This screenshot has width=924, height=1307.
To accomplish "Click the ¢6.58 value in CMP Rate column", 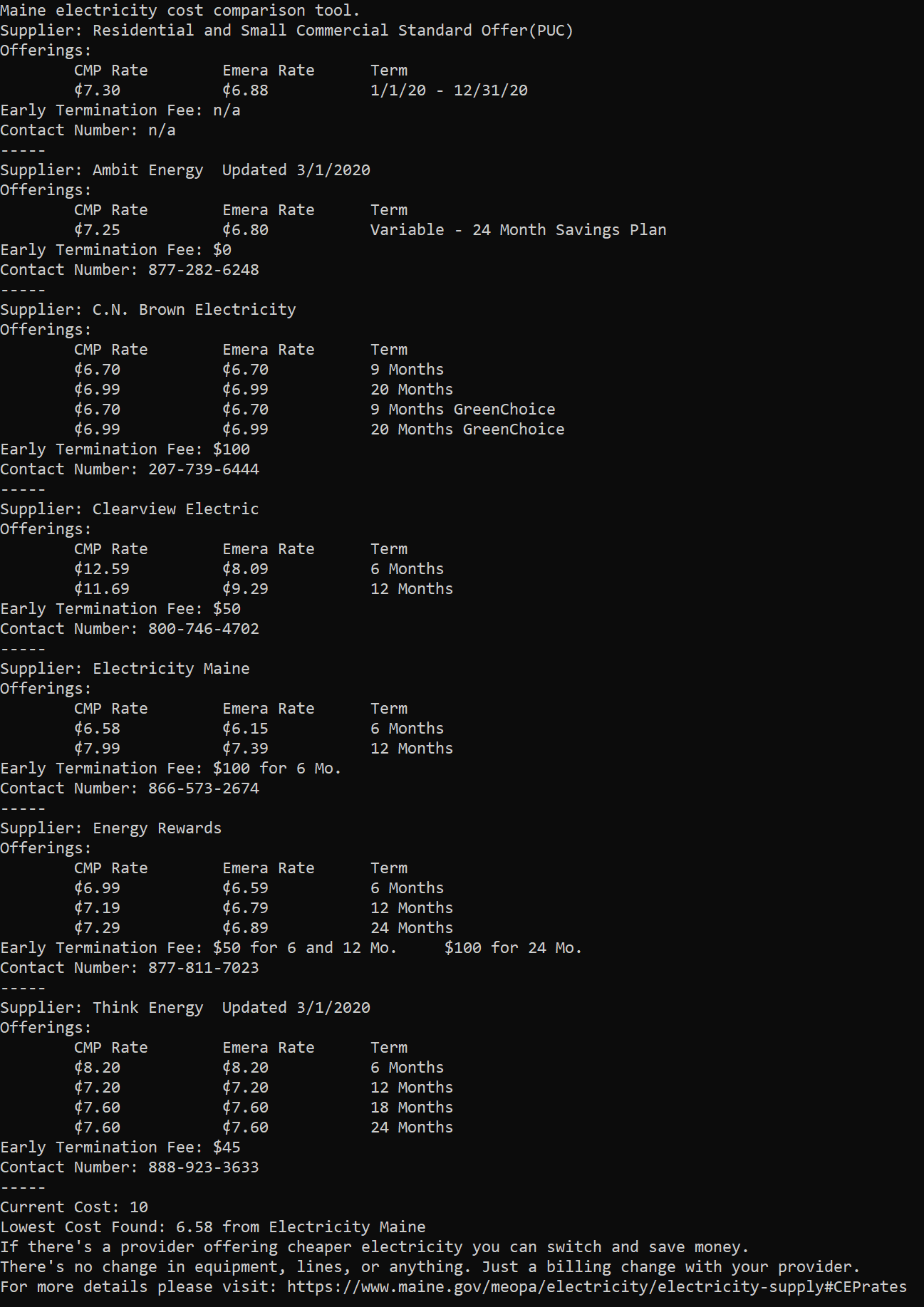I will 98,729.
